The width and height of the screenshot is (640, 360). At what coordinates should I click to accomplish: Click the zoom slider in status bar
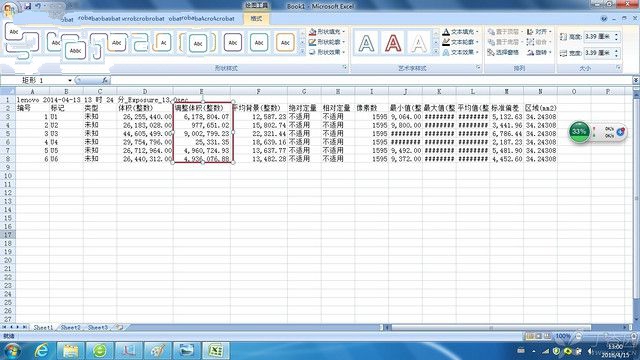click(604, 336)
